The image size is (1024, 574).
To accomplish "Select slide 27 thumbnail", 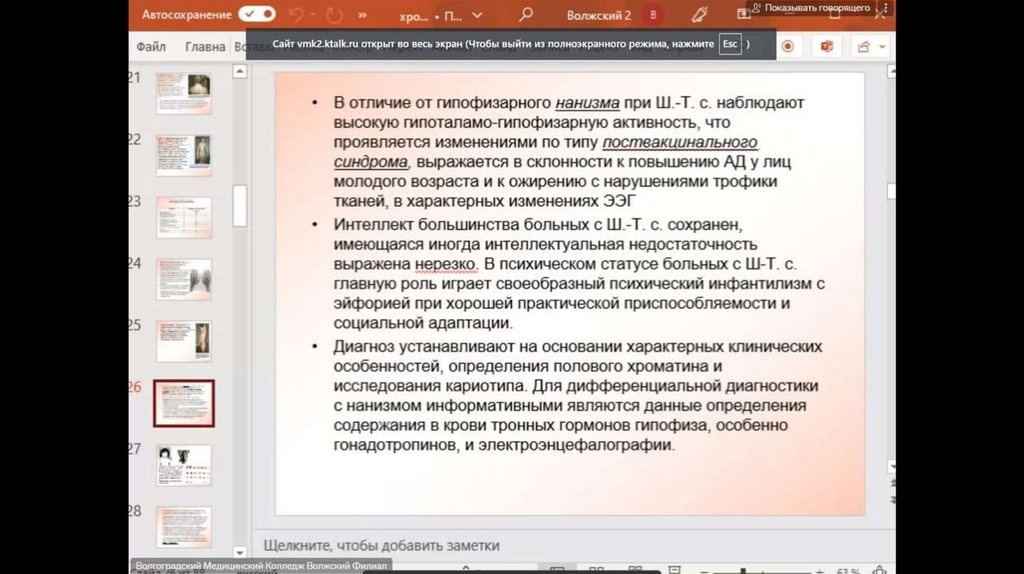I will point(183,465).
